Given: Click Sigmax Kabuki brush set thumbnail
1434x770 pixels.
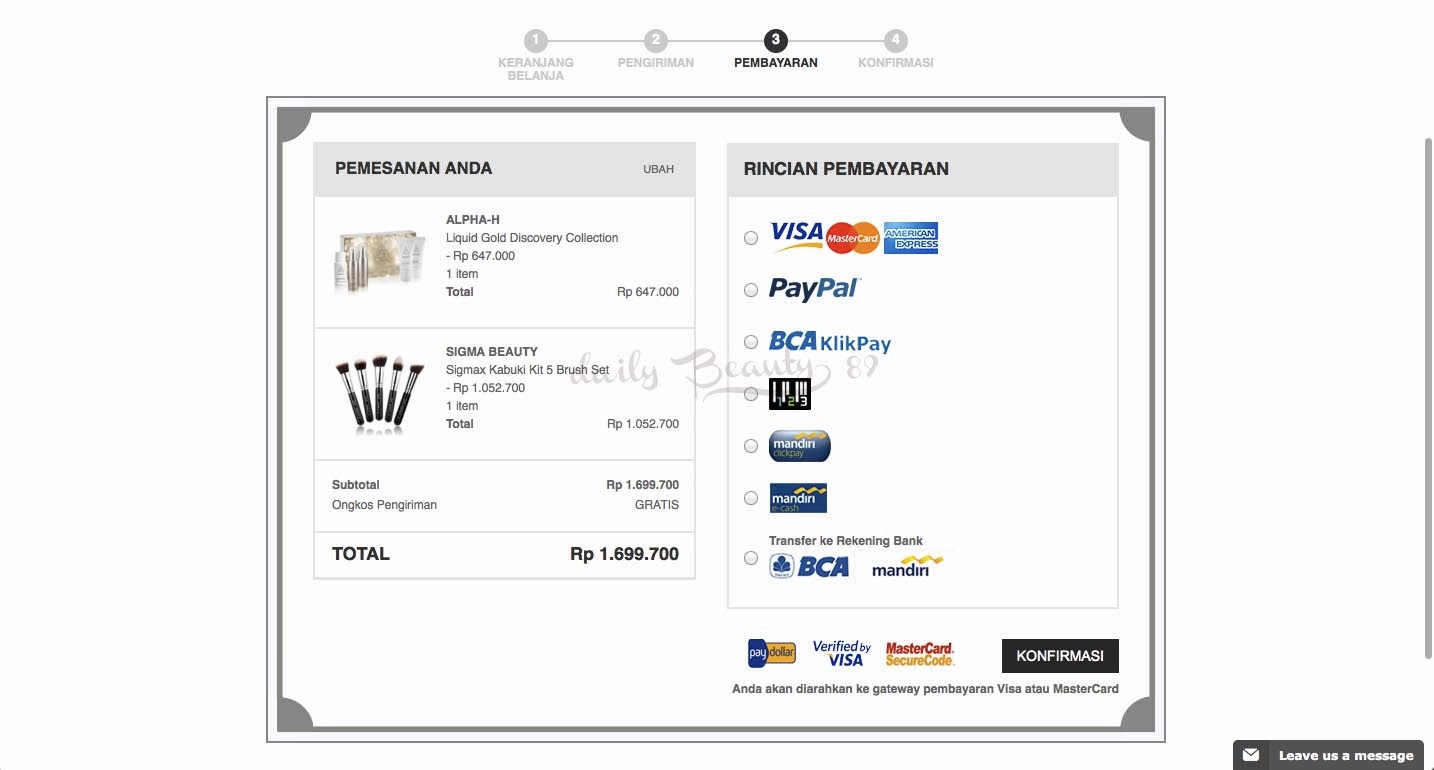Looking at the screenshot, I should [x=380, y=392].
